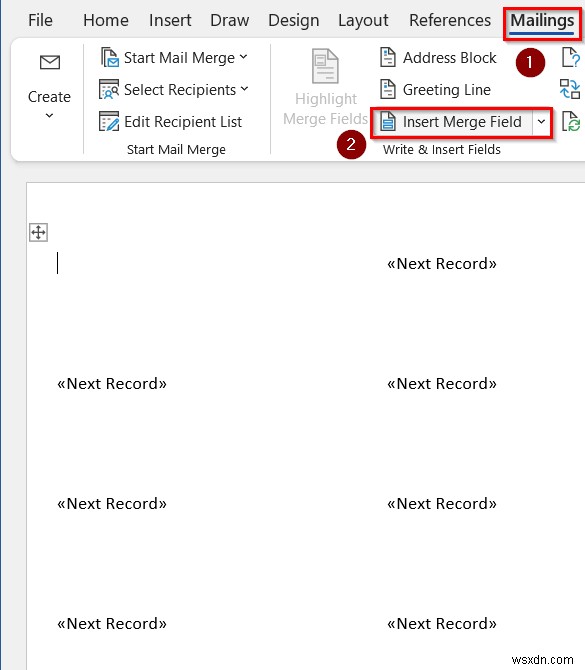Click Edit Recipient List icon

109,121
